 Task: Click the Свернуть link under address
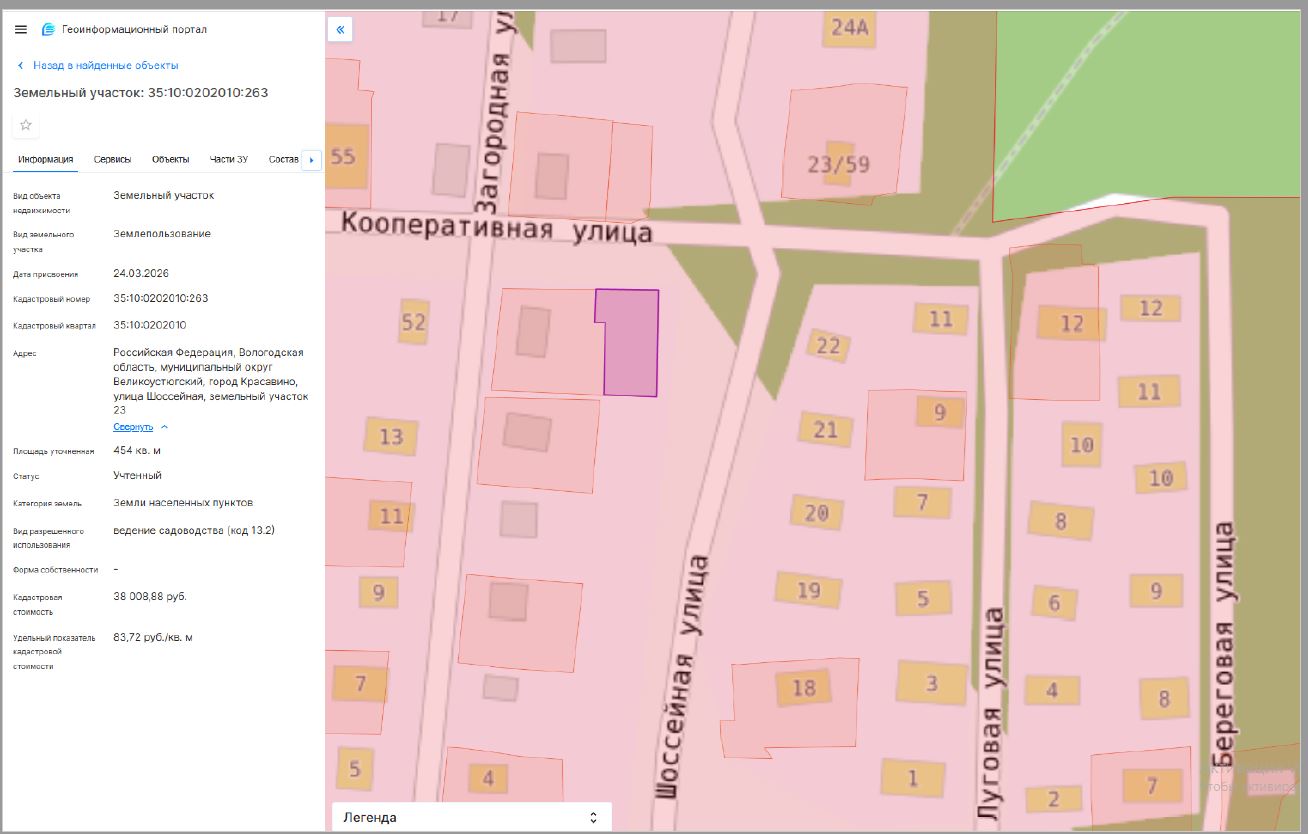[133, 427]
